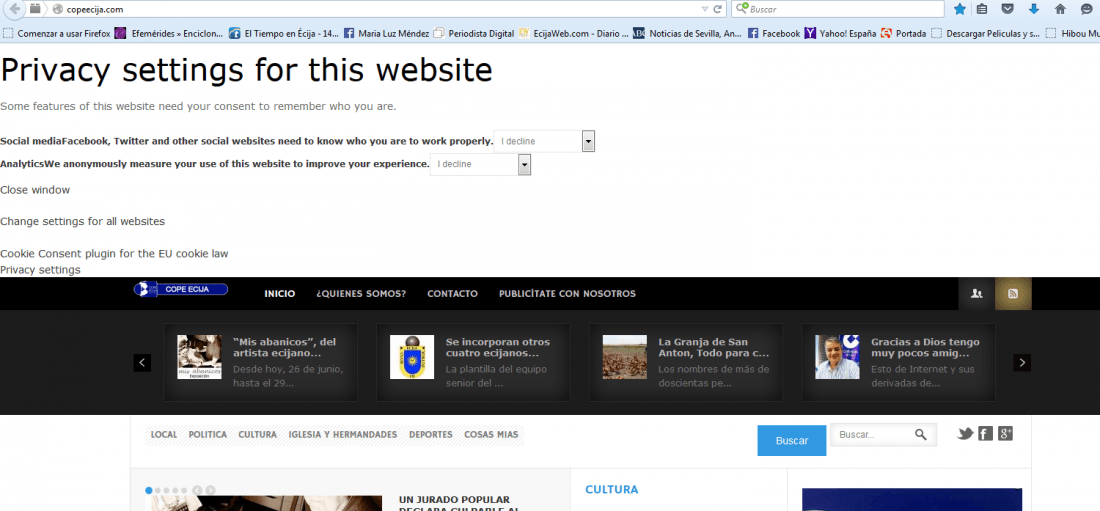Open PUBLICÍTATE CON NOSOTROS menu item
Image resolution: width=1100 pixels, height=511 pixels.
coord(568,293)
